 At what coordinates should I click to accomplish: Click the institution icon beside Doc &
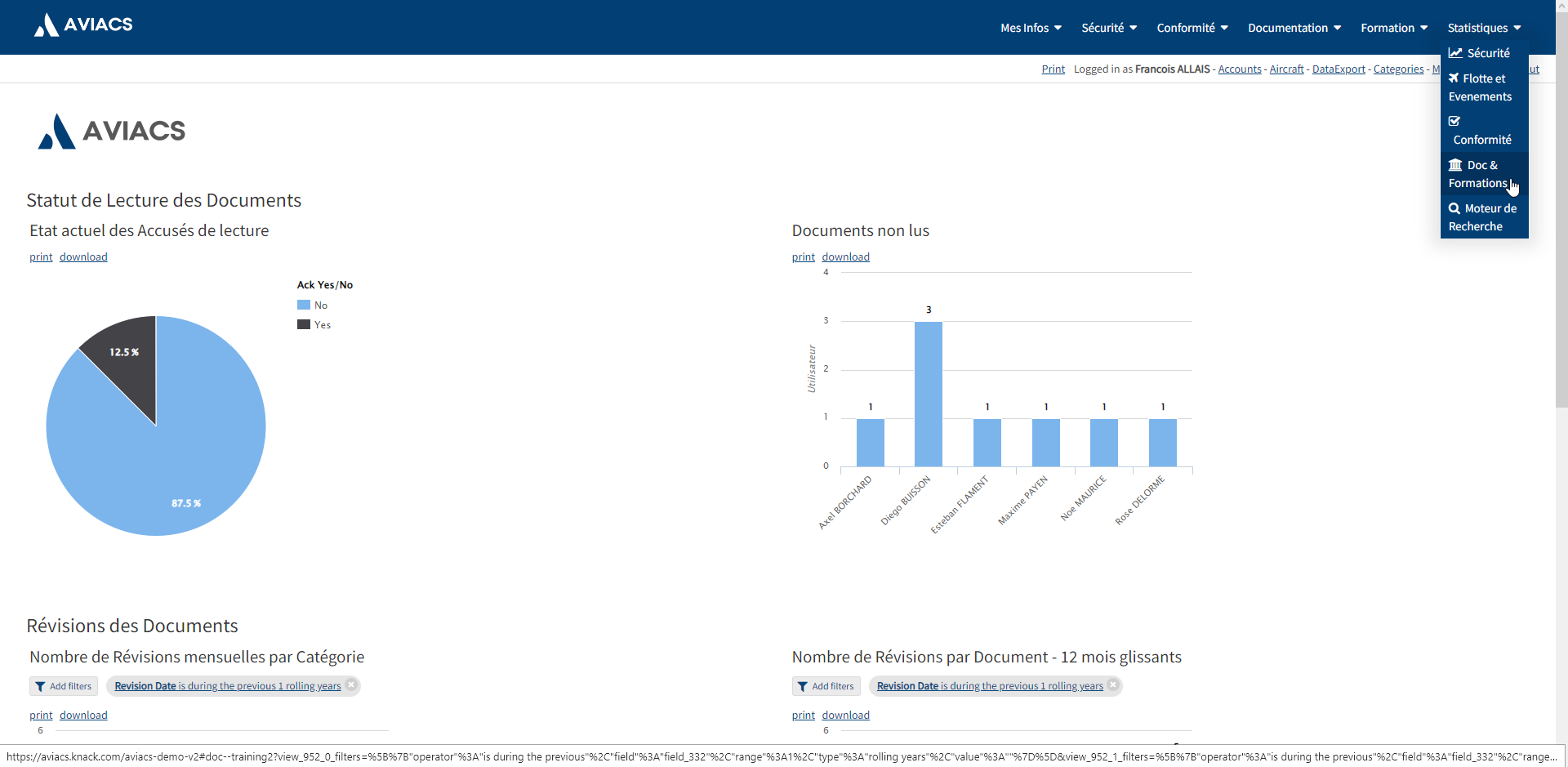1455,165
